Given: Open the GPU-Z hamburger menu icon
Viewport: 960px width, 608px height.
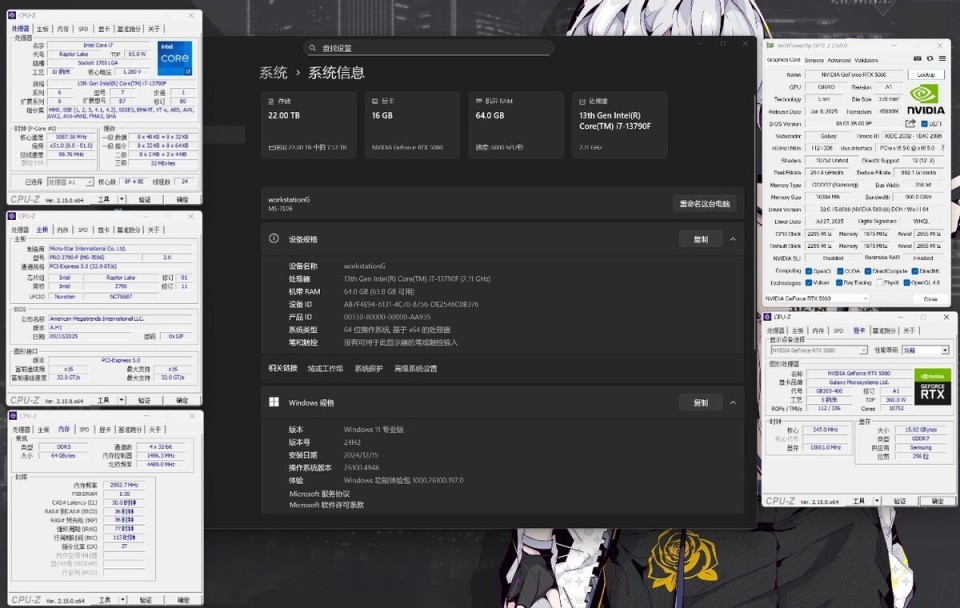Looking at the screenshot, I should pos(940,58).
